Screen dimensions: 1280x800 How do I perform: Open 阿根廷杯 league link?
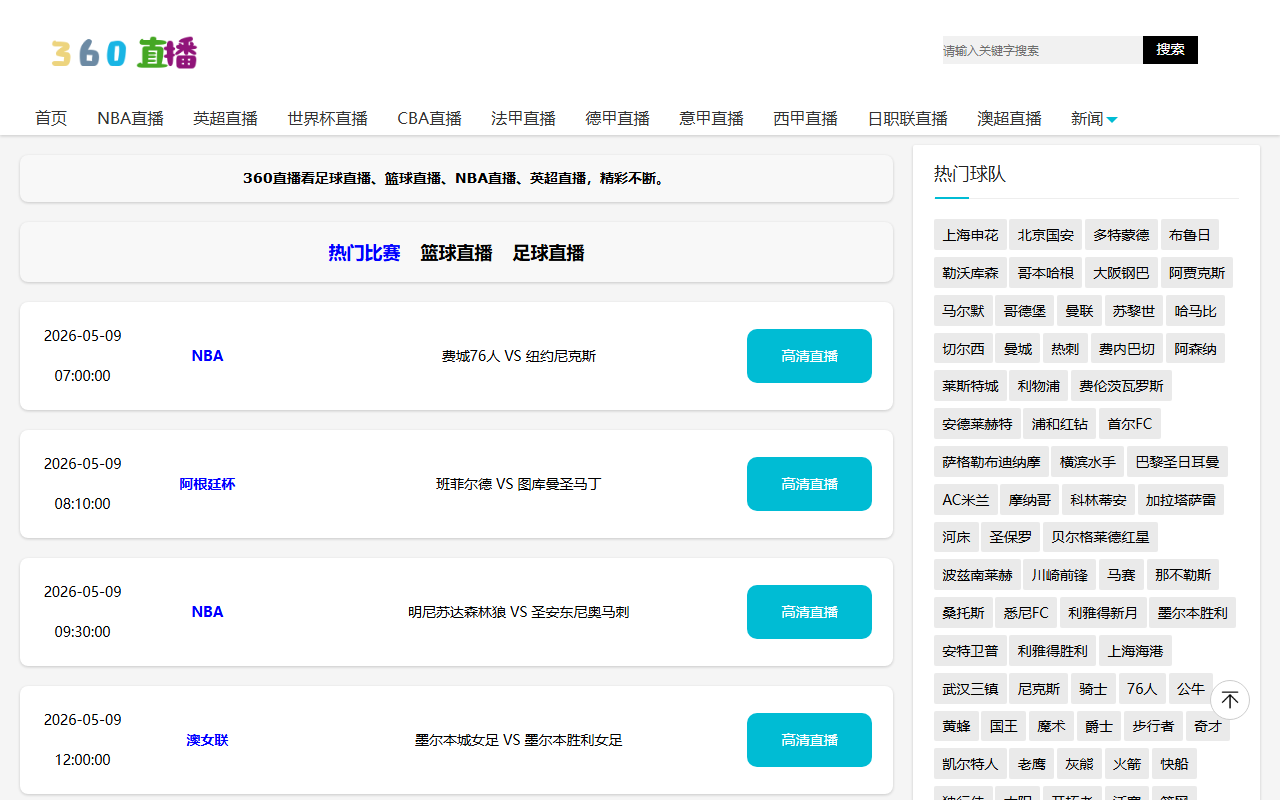[207, 484]
